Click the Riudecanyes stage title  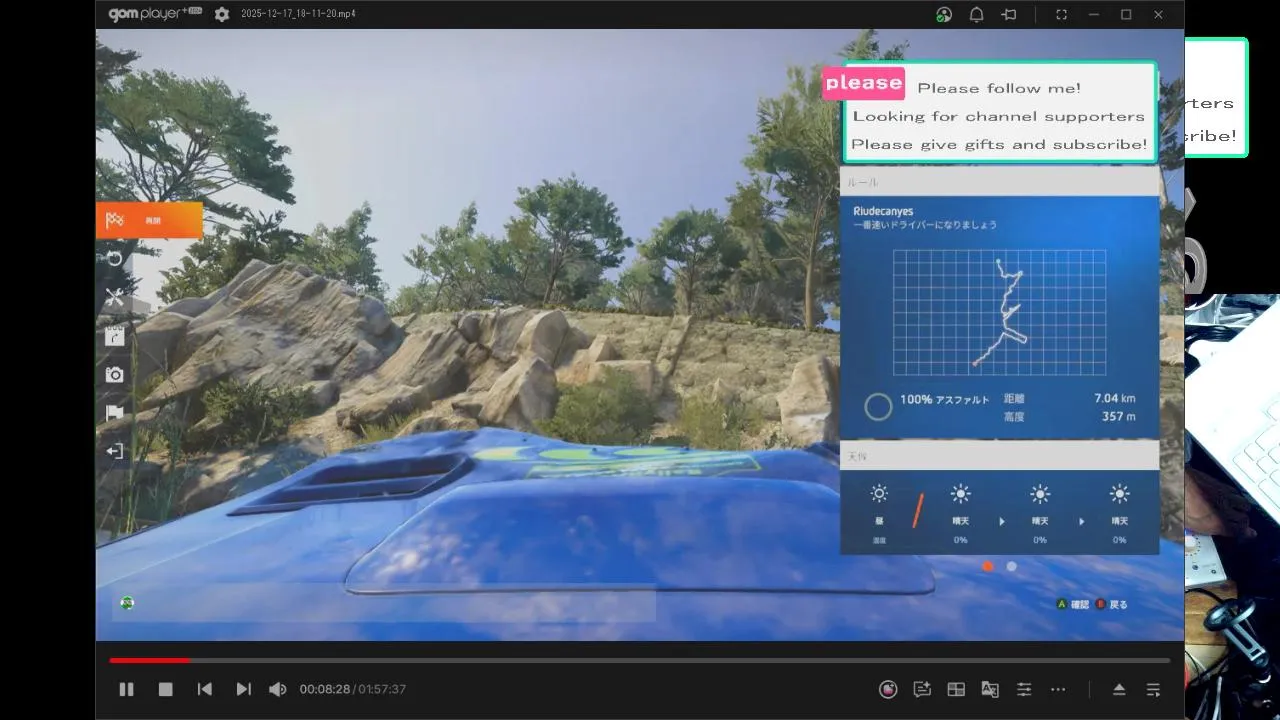point(883,211)
